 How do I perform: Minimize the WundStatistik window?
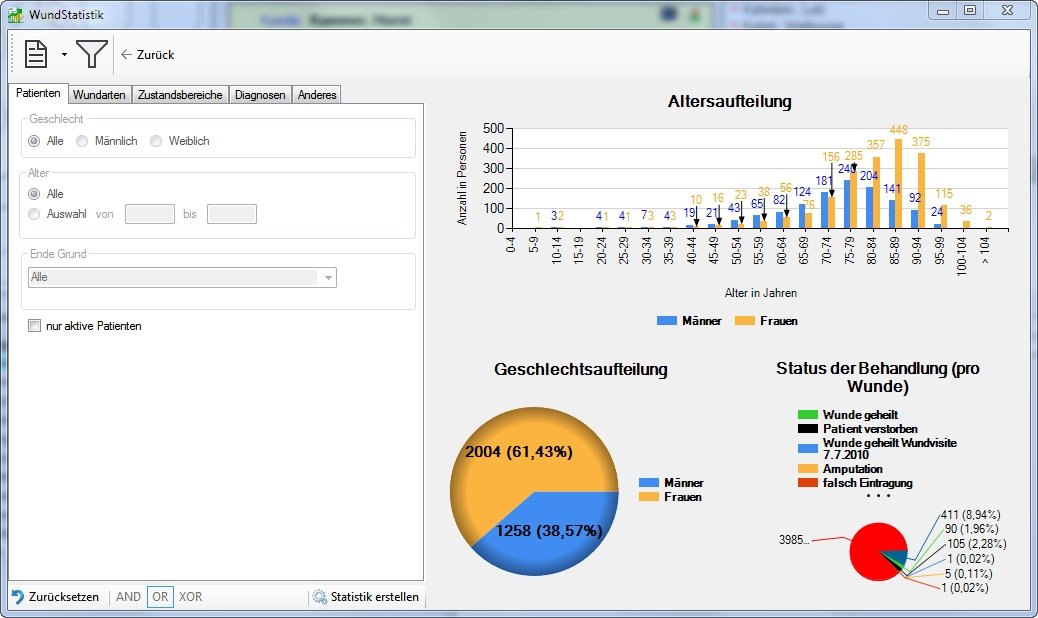click(943, 10)
